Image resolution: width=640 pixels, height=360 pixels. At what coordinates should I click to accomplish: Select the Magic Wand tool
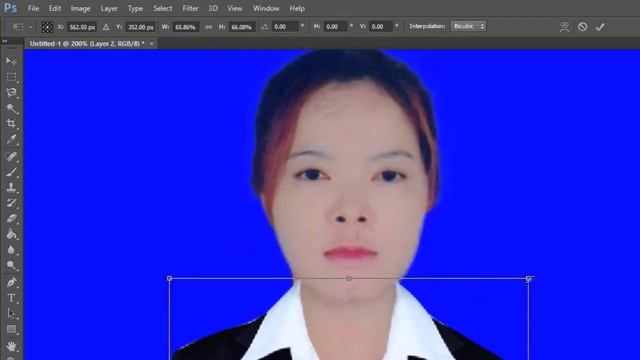[x=11, y=108]
